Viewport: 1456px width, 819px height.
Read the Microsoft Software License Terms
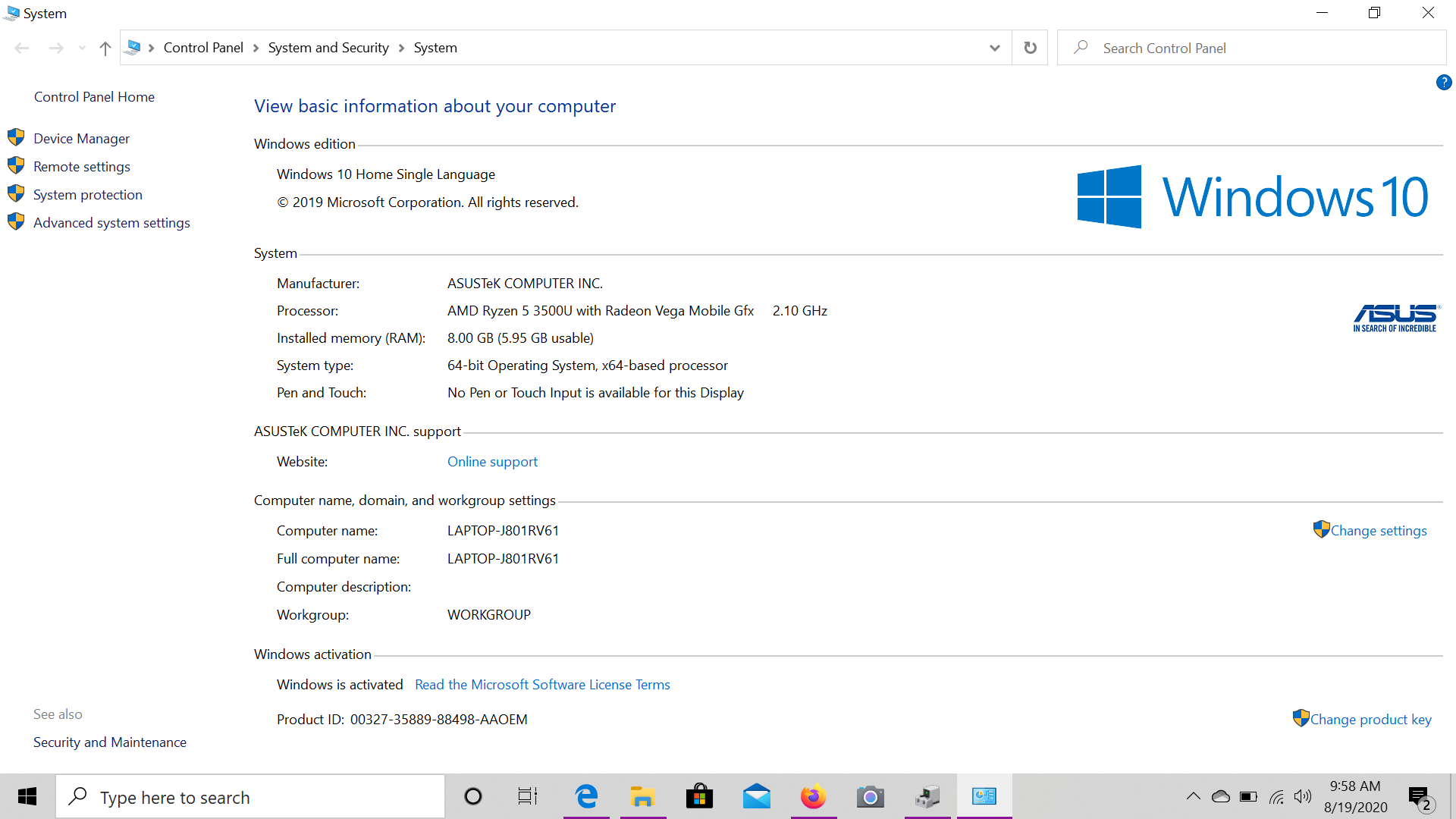point(542,685)
